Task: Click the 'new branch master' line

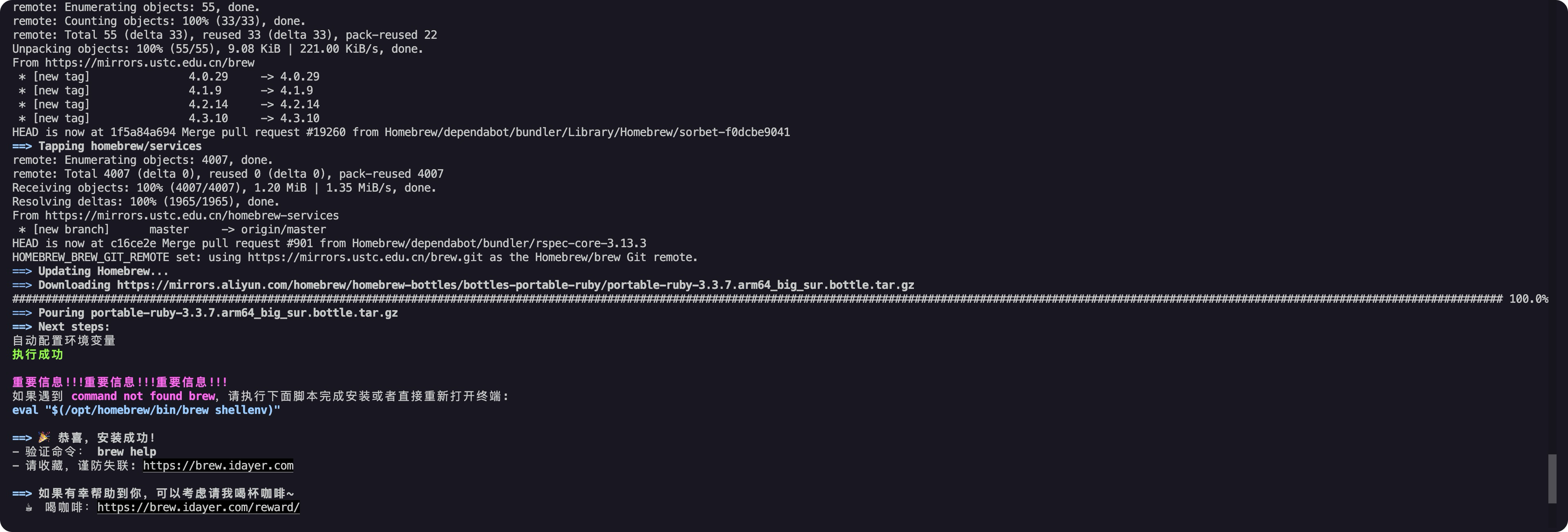Action: pos(172,230)
